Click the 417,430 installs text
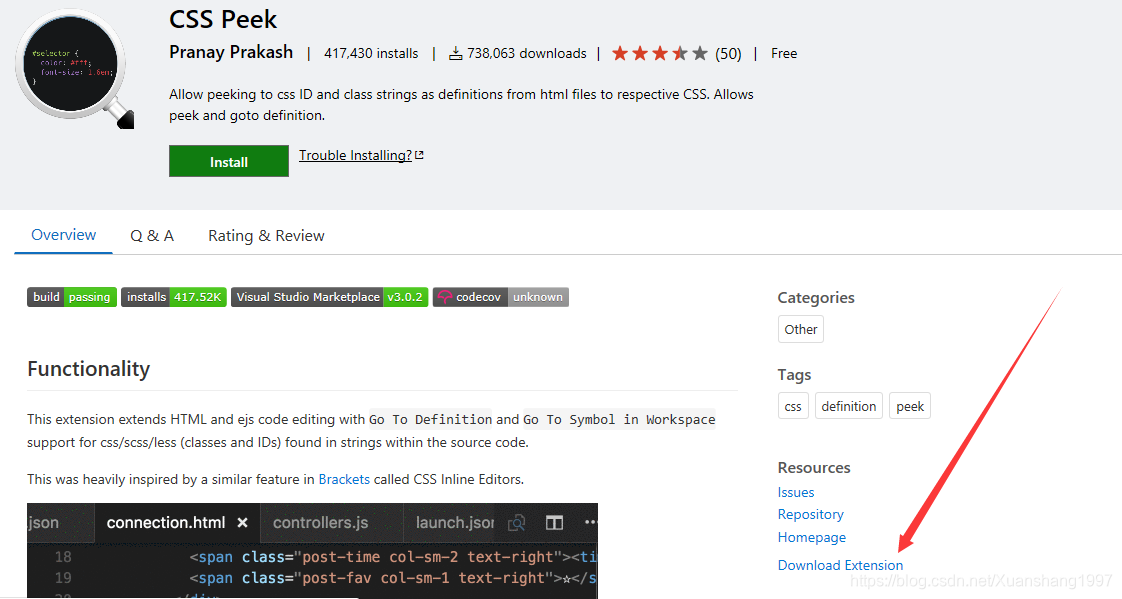 click(371, 54)
